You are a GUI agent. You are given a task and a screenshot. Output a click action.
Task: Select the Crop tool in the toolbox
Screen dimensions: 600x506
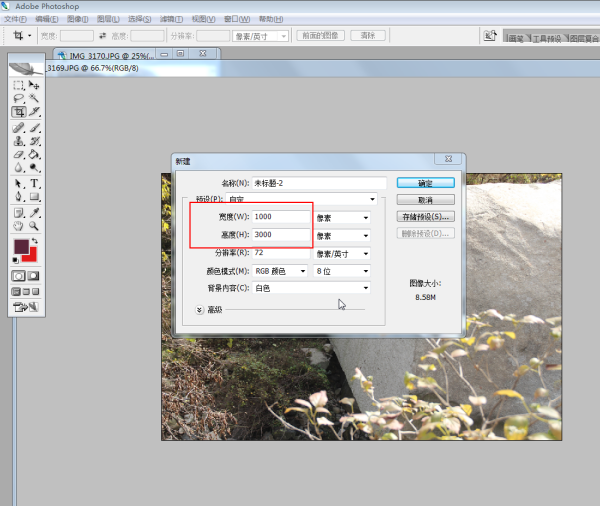point(19,112)
